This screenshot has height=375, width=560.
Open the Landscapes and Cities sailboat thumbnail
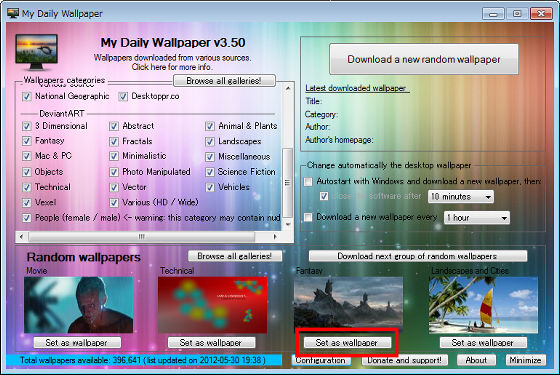point(483,305)
